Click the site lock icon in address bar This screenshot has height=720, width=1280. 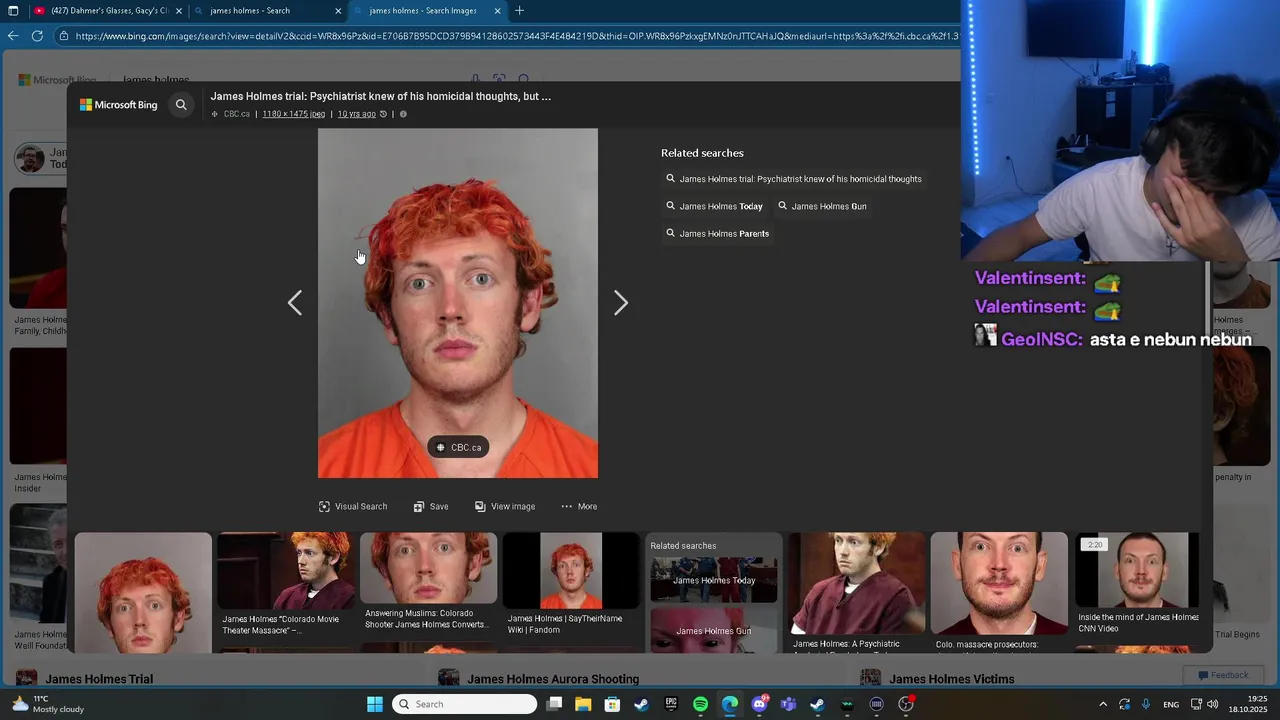point(64,36)
